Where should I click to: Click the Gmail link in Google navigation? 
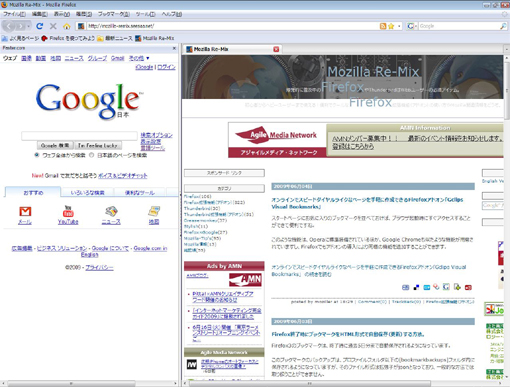pos(117,58)
